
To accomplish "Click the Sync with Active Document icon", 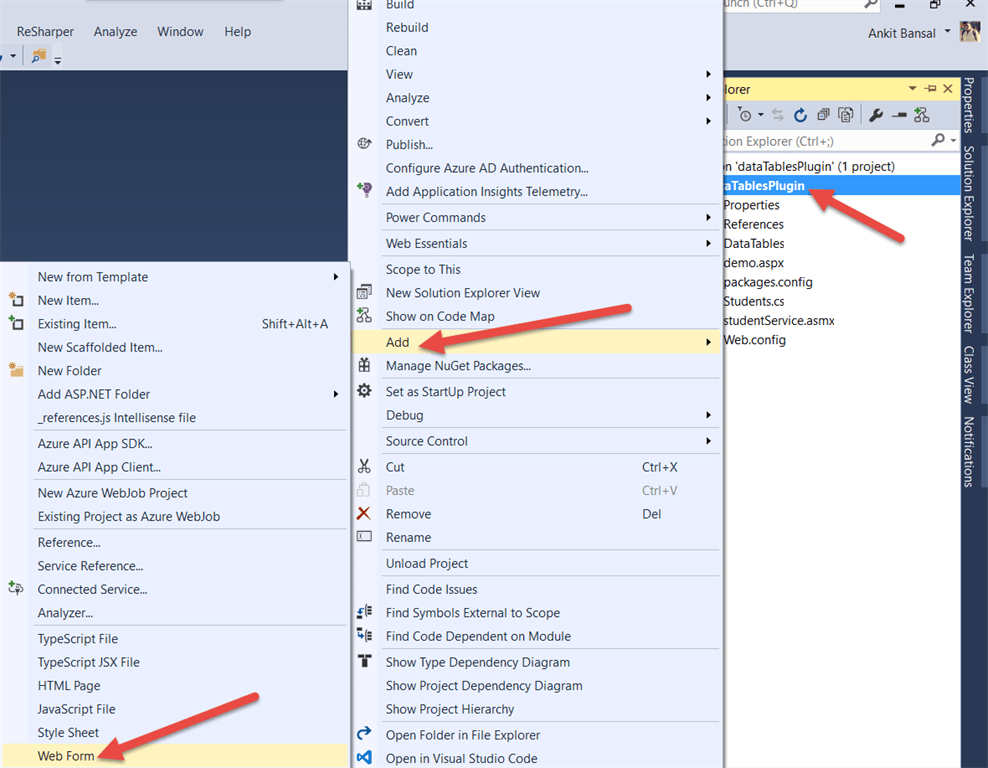I will coord(778,114).
